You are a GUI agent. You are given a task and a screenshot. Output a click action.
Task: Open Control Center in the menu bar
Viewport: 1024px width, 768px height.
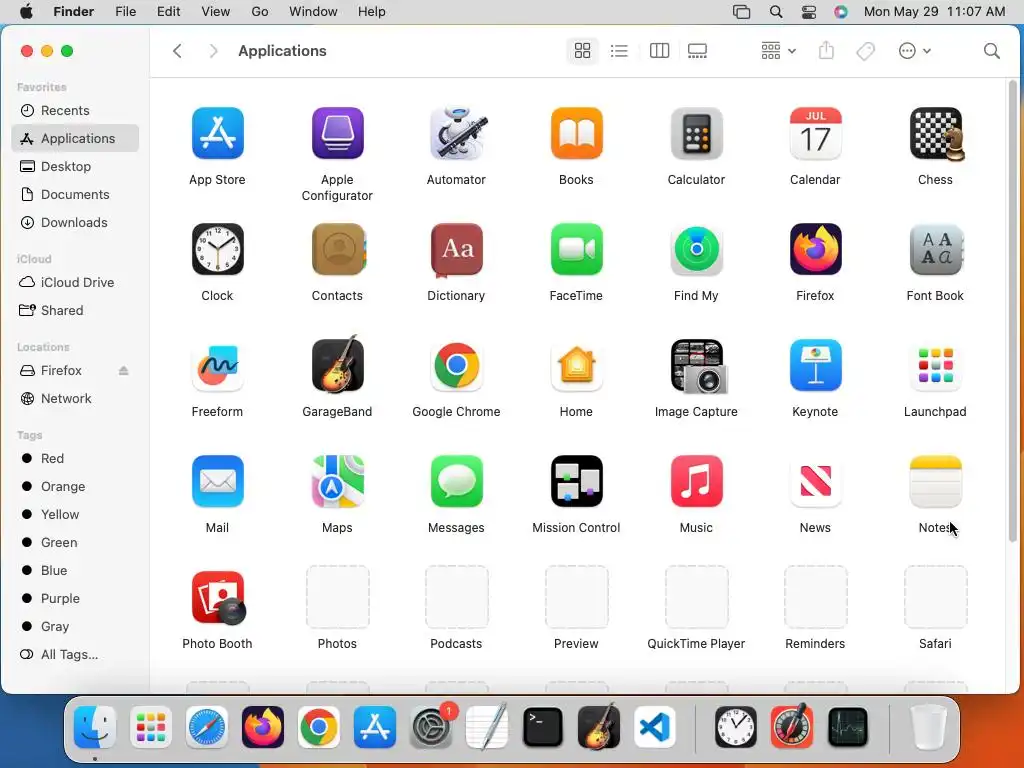[x=808, y=12]
